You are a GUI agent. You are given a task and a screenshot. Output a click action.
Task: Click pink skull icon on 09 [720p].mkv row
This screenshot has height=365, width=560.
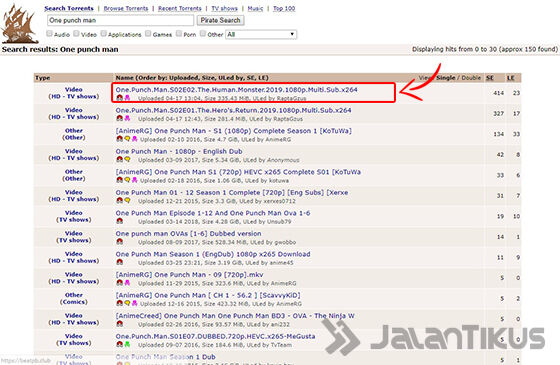tap(127, 283)
